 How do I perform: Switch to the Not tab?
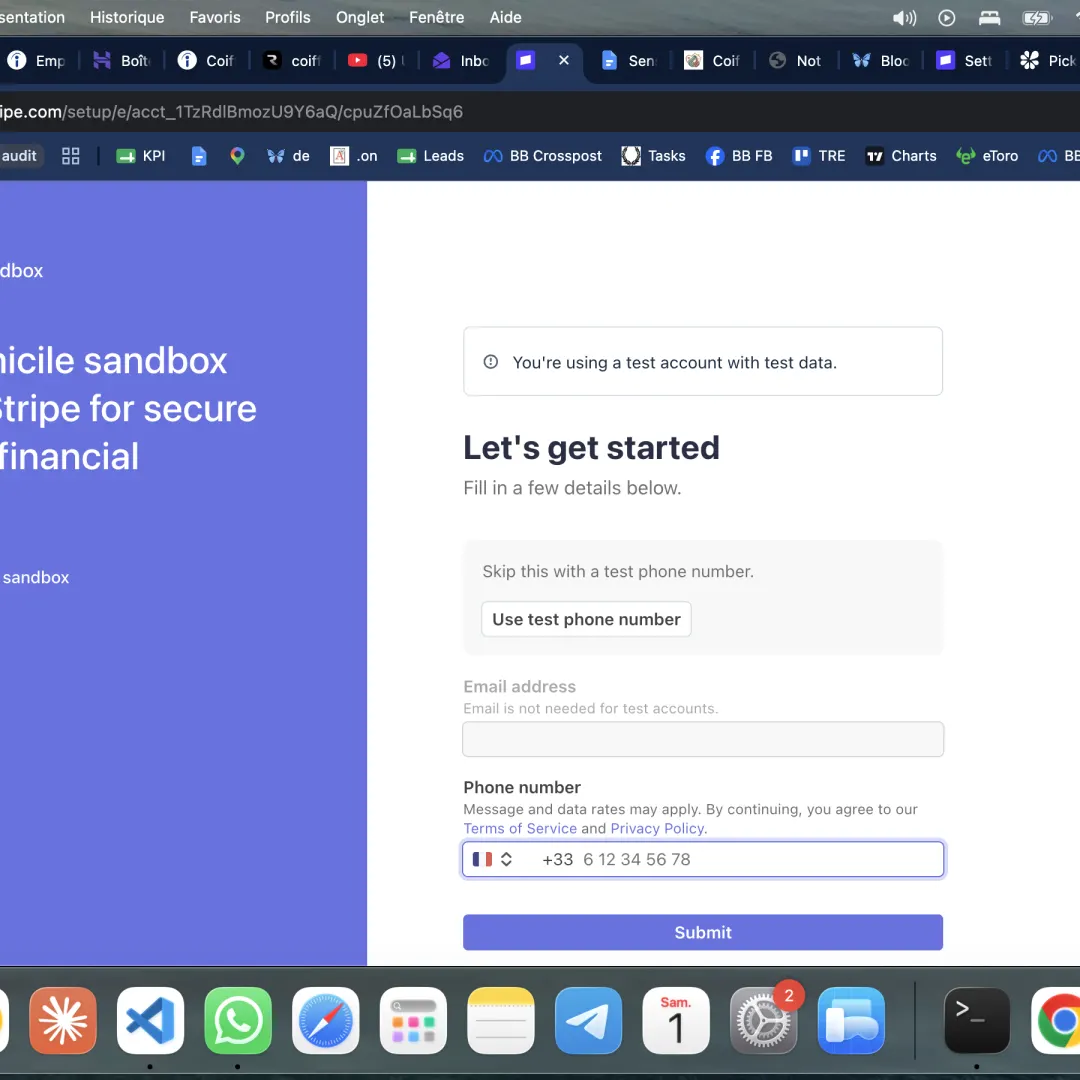(x=796, y=61)
